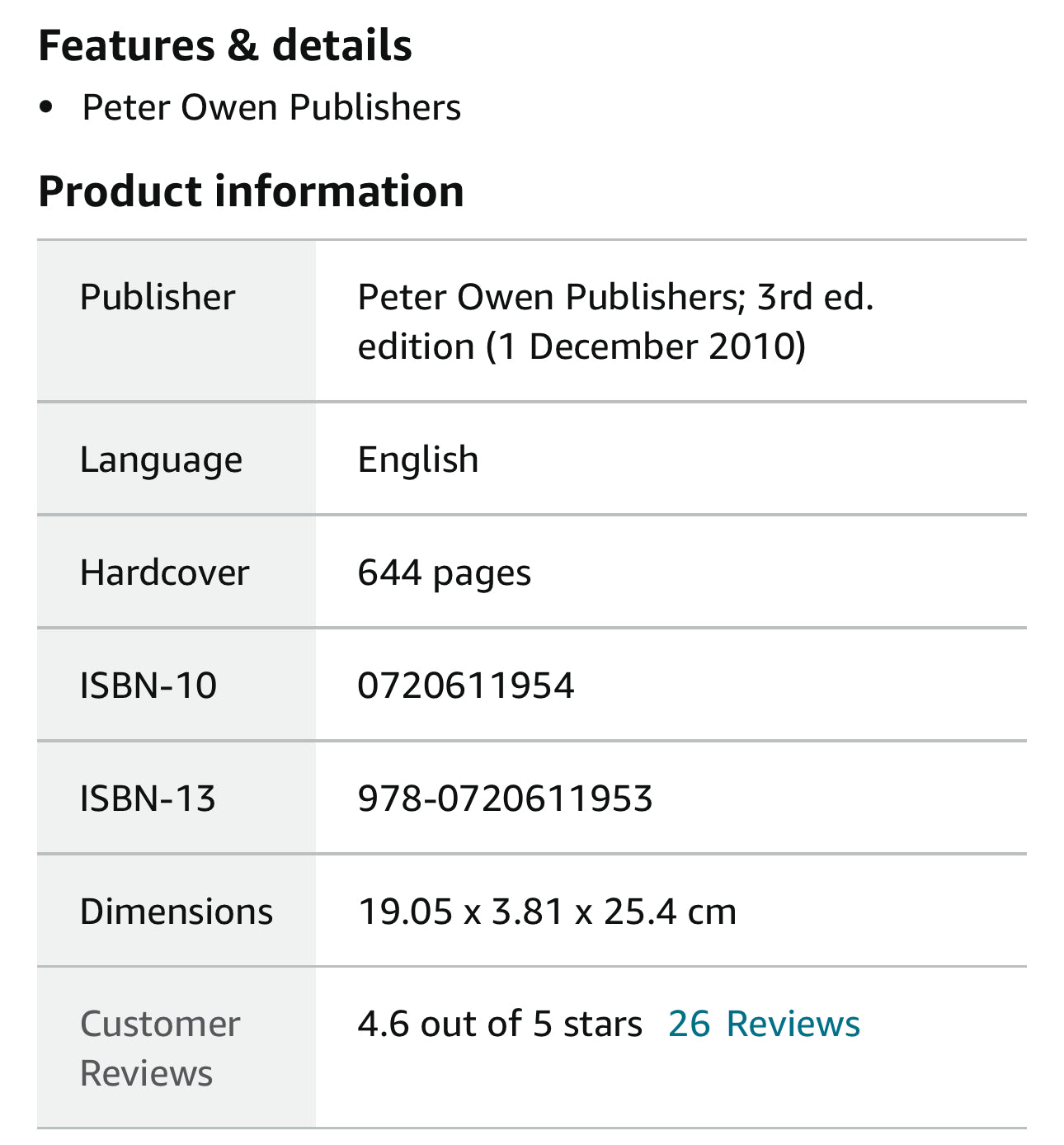Click the Peter Owen Publishers bullet item text
This screenshot has width=1064, height=1145.
point(271,107)
